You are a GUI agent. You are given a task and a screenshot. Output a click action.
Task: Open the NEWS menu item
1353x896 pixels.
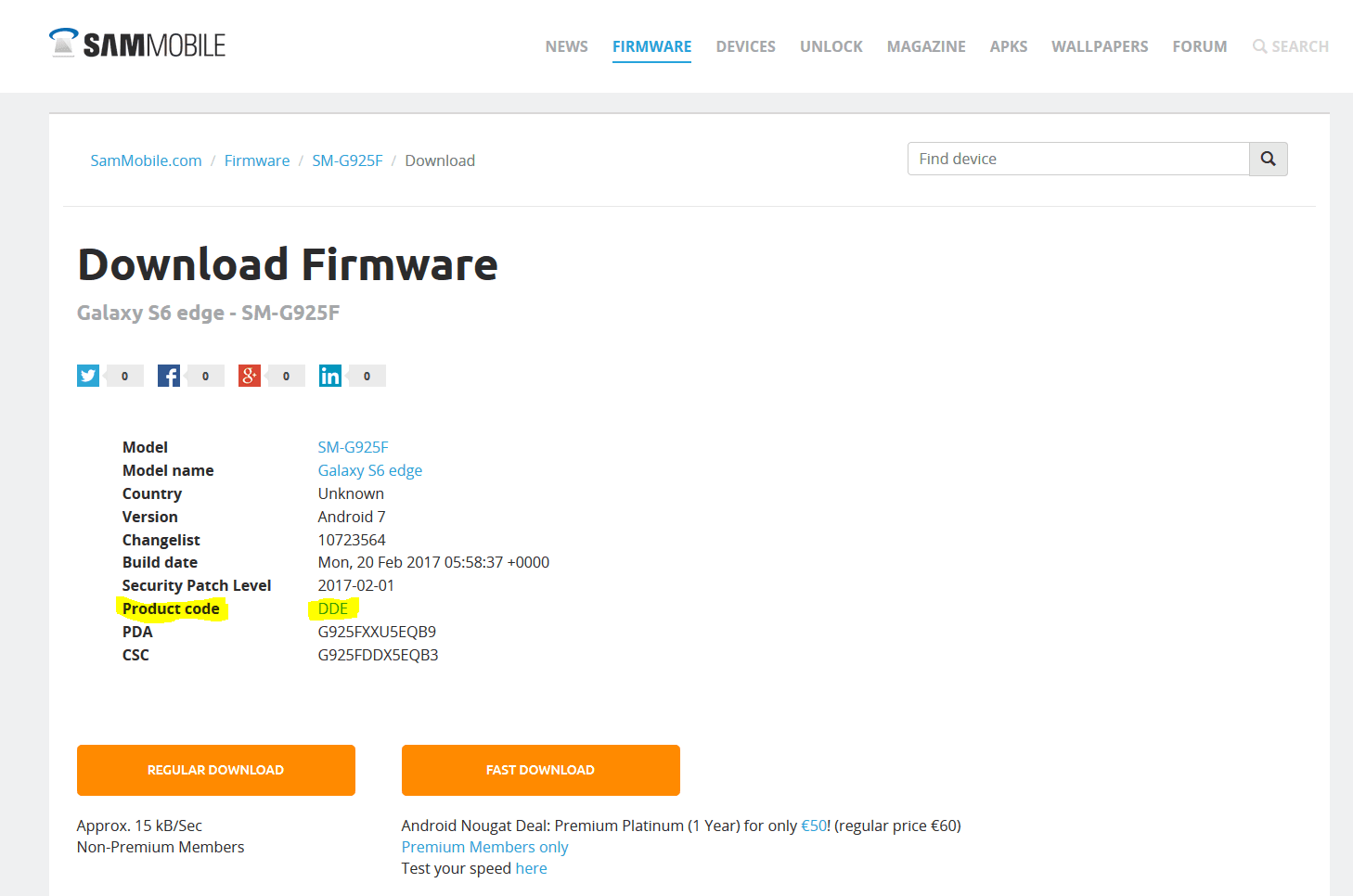point(567,46)
